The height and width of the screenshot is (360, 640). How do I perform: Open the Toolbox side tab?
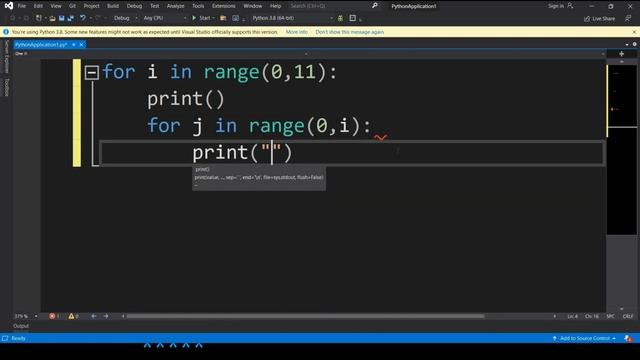pyautogui.click(x=7, y=87)
